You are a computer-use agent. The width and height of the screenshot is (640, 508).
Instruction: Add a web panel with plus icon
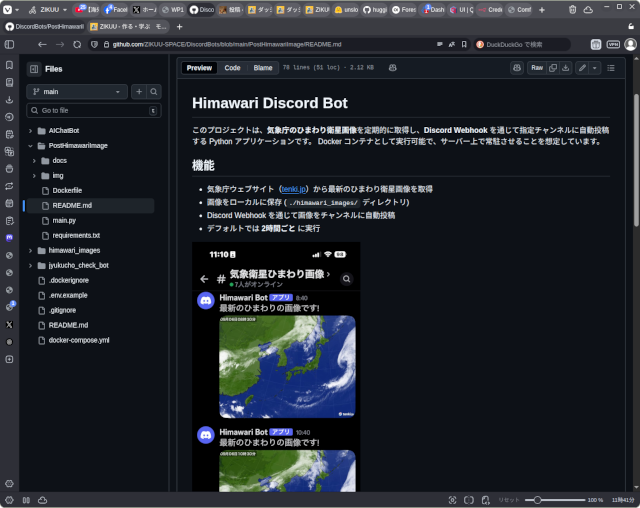[x=9, y=359]
